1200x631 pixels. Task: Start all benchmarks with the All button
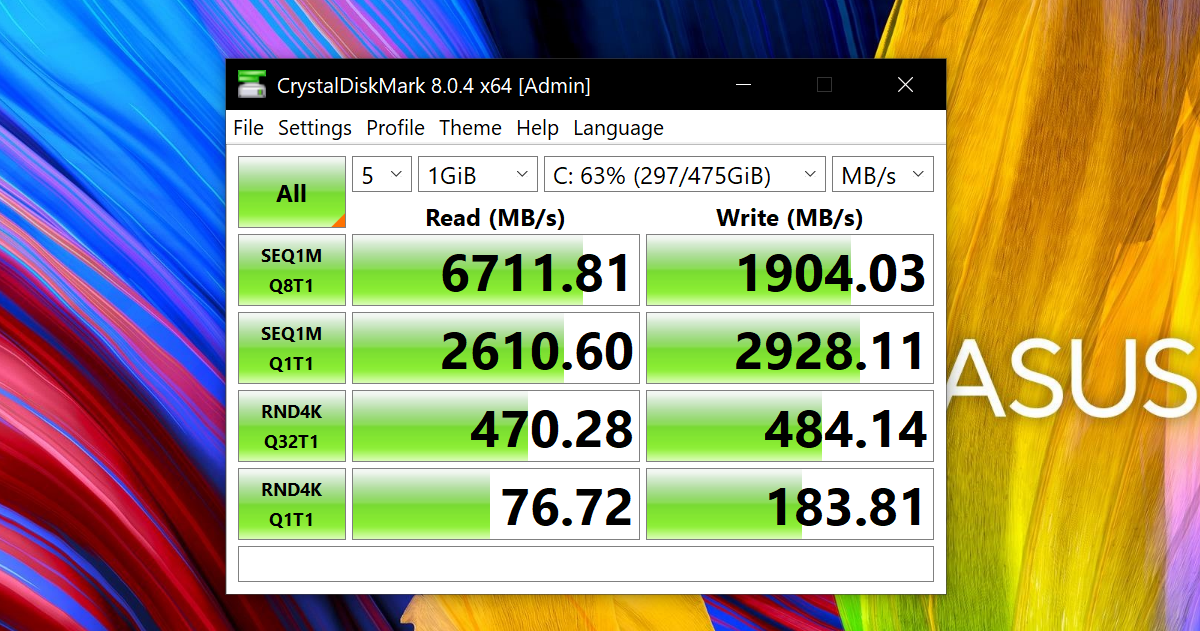pyautogui.click(x=292, y=192)
